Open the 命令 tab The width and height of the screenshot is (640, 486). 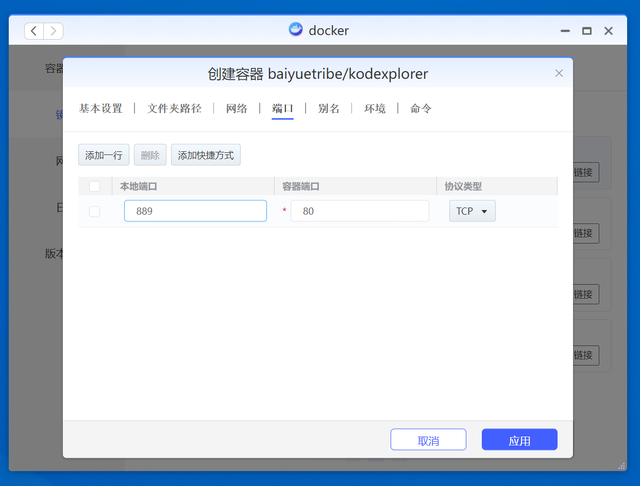421,109
